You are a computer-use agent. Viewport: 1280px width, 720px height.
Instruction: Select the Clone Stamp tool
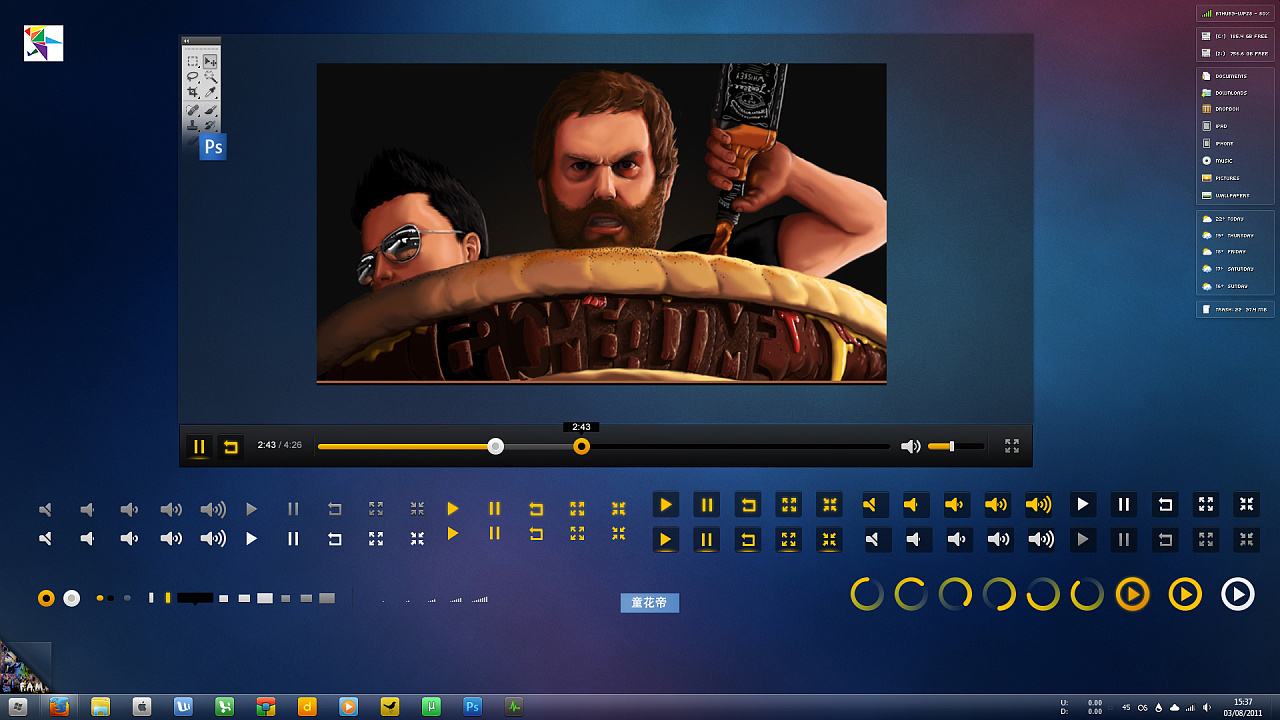point(193,126)
